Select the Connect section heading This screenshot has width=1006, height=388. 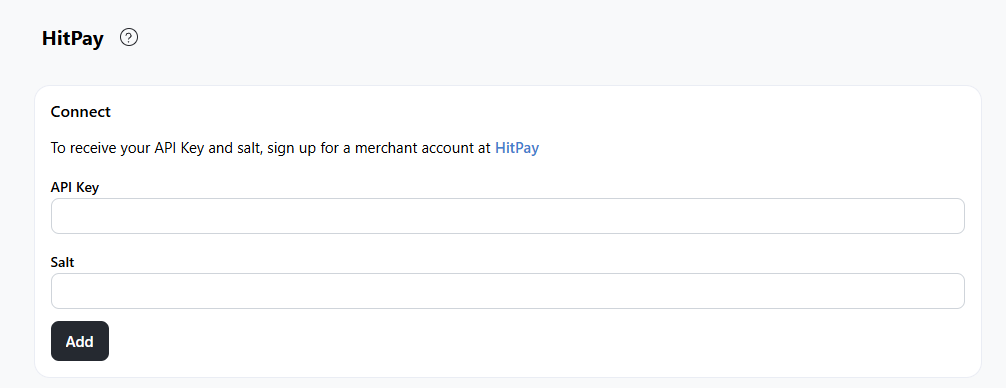81,112
